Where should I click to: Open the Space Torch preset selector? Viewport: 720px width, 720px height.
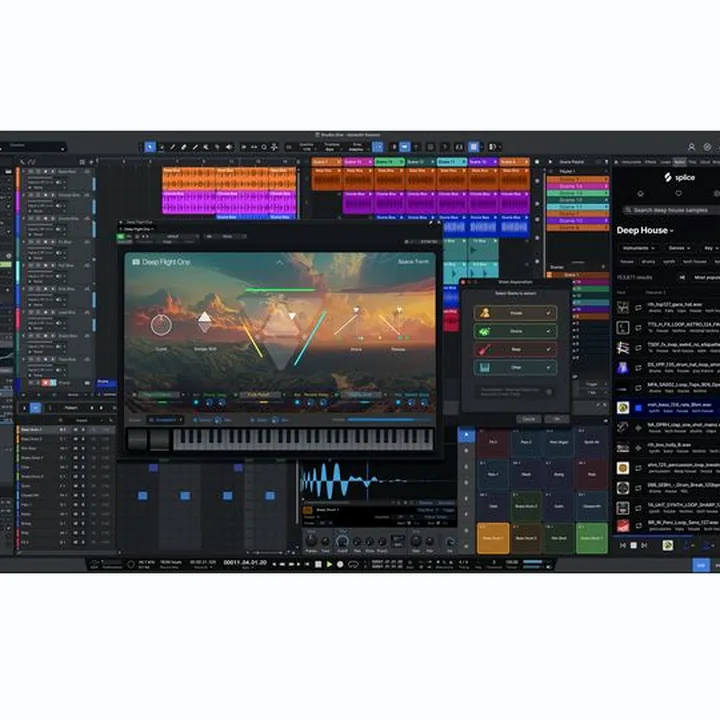click(413, 262)
